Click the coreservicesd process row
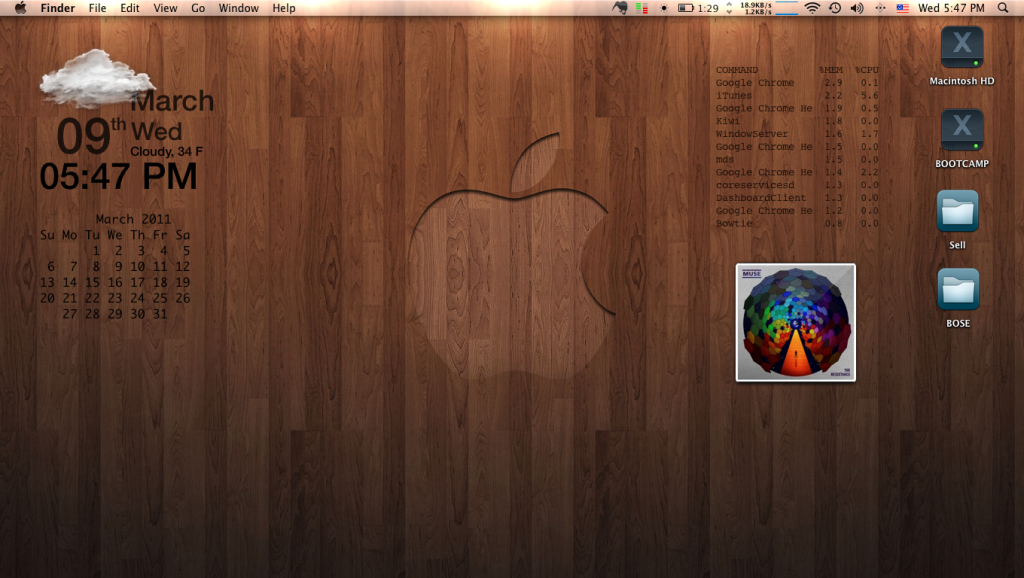1024x578 pixels. tap(797, 185)
